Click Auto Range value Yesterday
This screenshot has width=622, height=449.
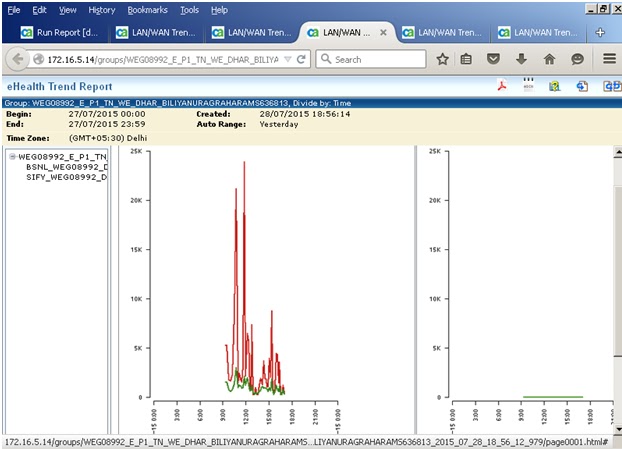tap(279, 124)
